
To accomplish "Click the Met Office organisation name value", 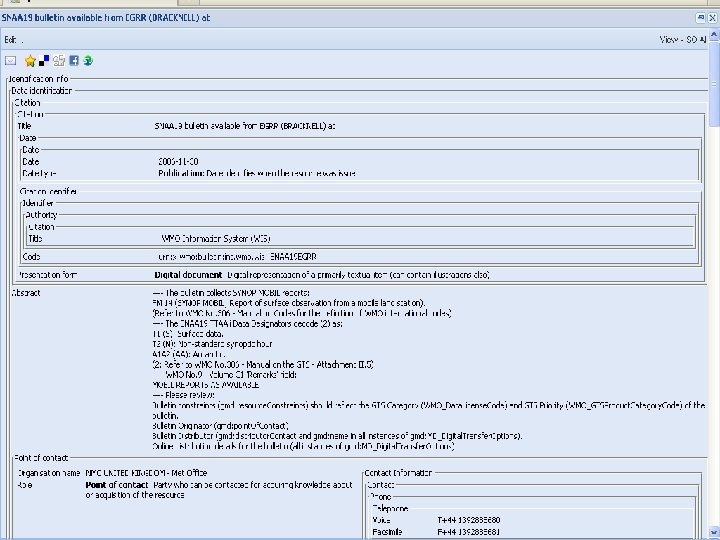I will click(x=146, y=473).
